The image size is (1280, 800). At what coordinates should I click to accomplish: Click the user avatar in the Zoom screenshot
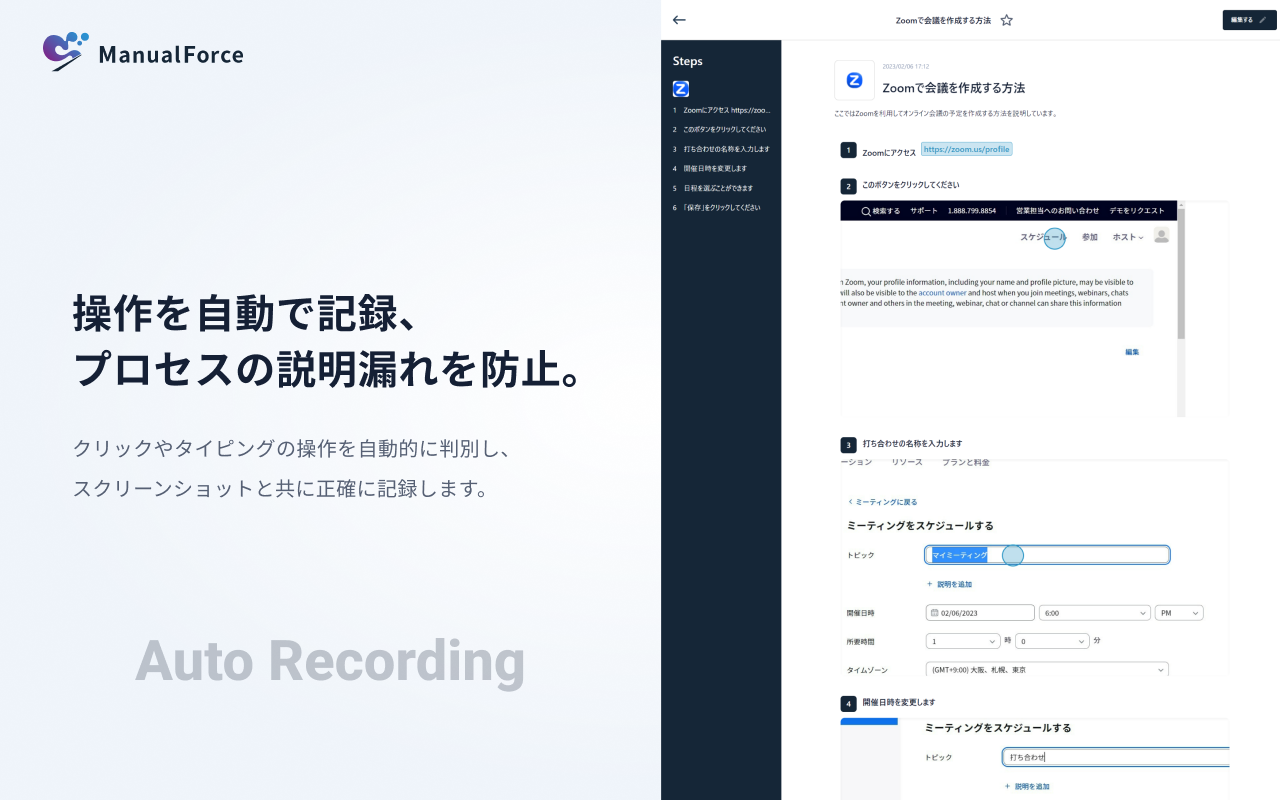pos(1161,235)
